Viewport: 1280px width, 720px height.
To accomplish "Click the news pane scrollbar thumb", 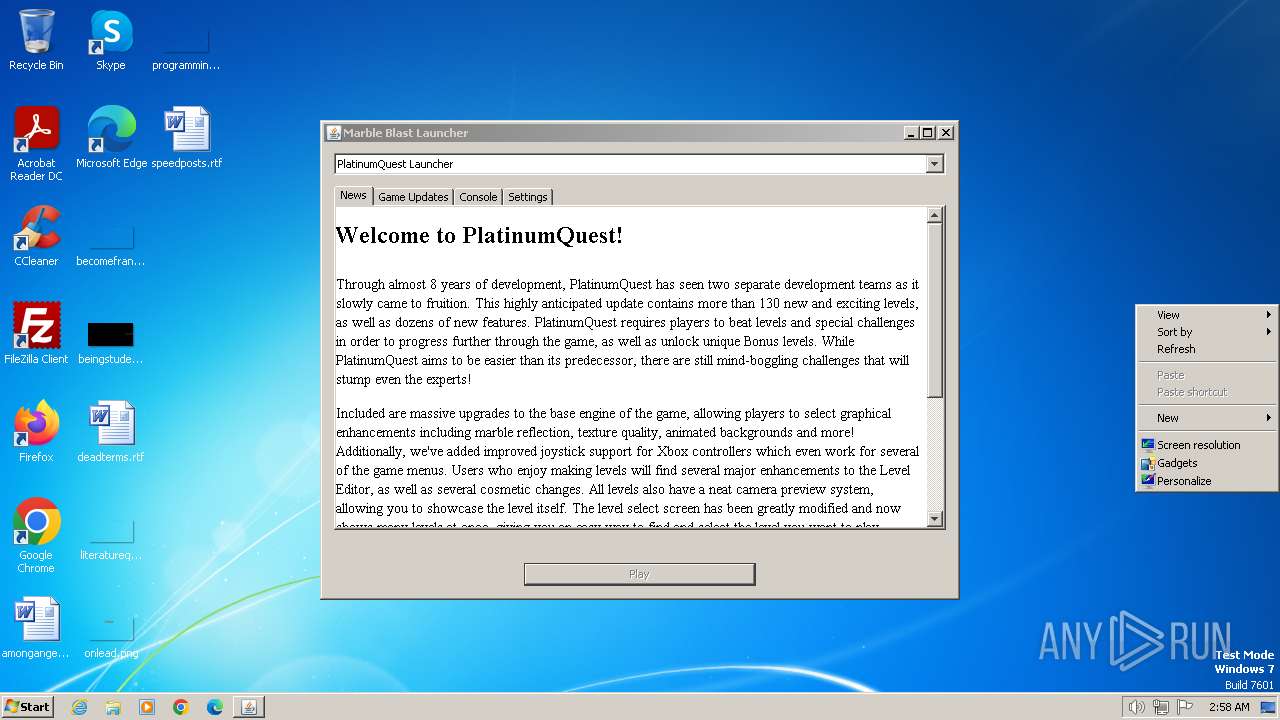I will pyautogui.click(x=935, y=310).
